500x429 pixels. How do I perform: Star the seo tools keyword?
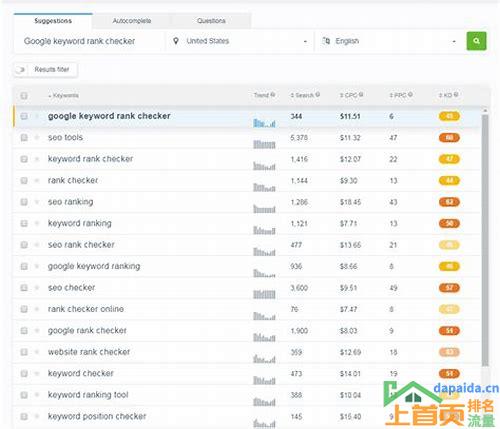[37, 137]
